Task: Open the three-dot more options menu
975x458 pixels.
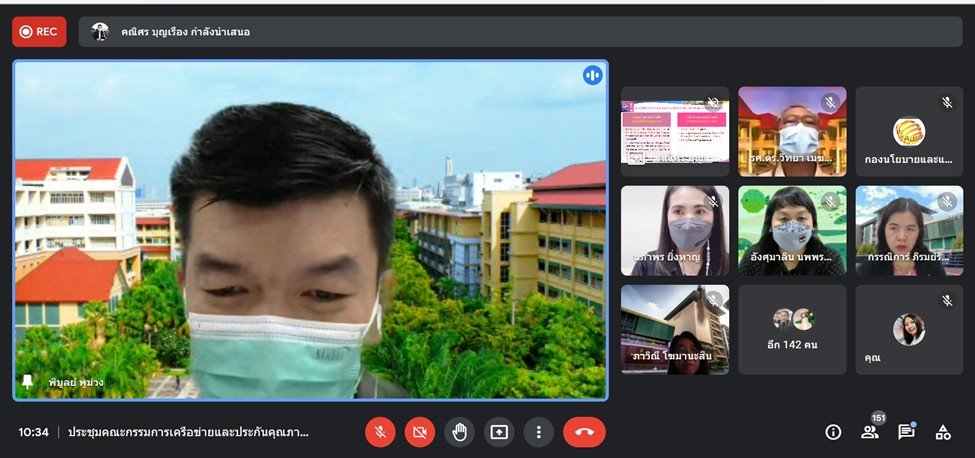Action: [x=538, y=432]
